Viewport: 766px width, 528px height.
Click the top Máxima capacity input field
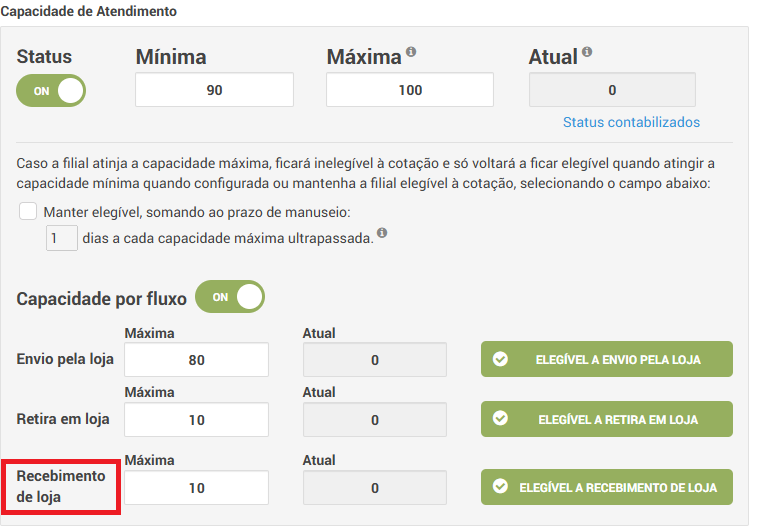pyautogui.click(x=410, y=90)
